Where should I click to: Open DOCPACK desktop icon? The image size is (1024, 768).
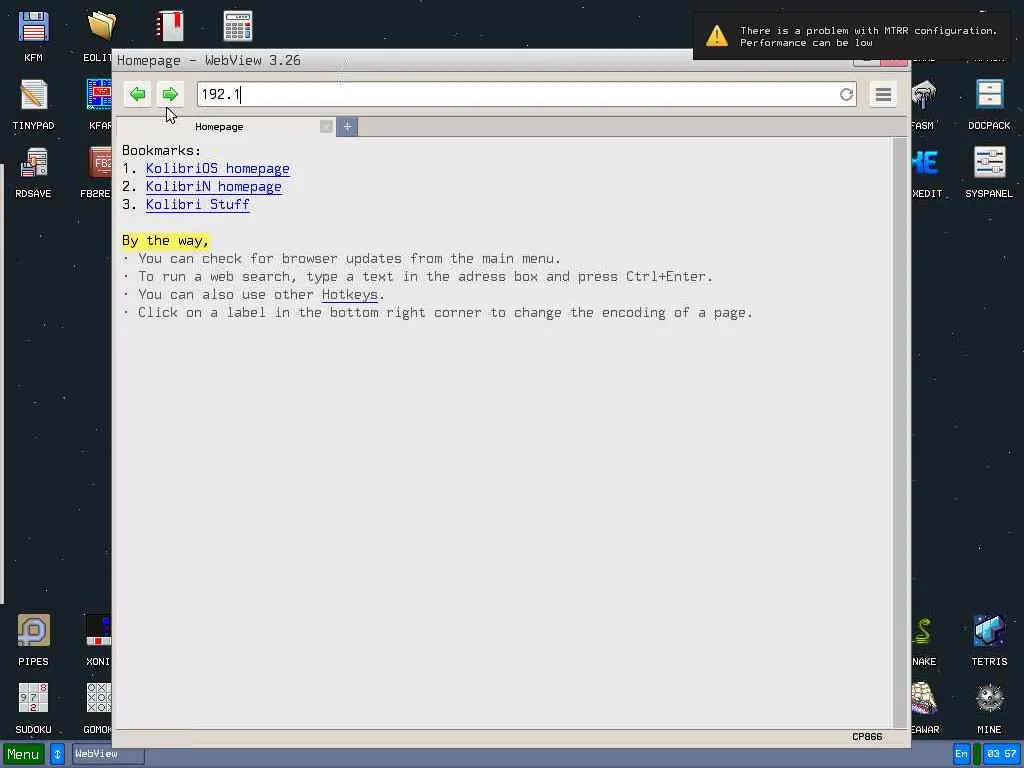coord(989,104)
